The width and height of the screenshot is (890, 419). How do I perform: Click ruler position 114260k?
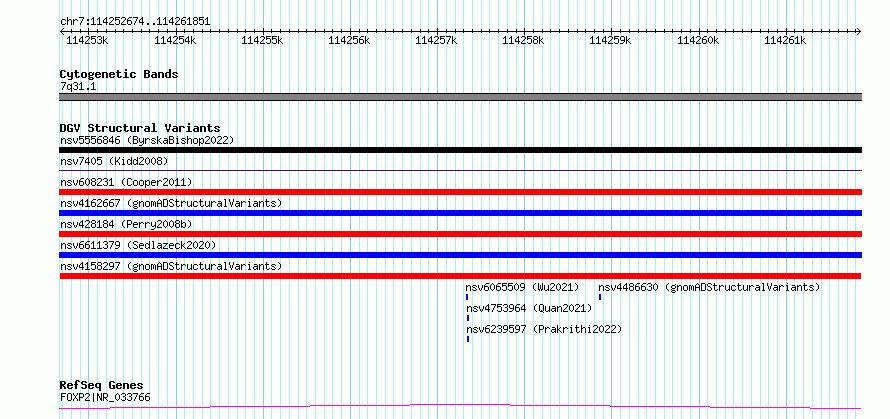tap(698, 41)
